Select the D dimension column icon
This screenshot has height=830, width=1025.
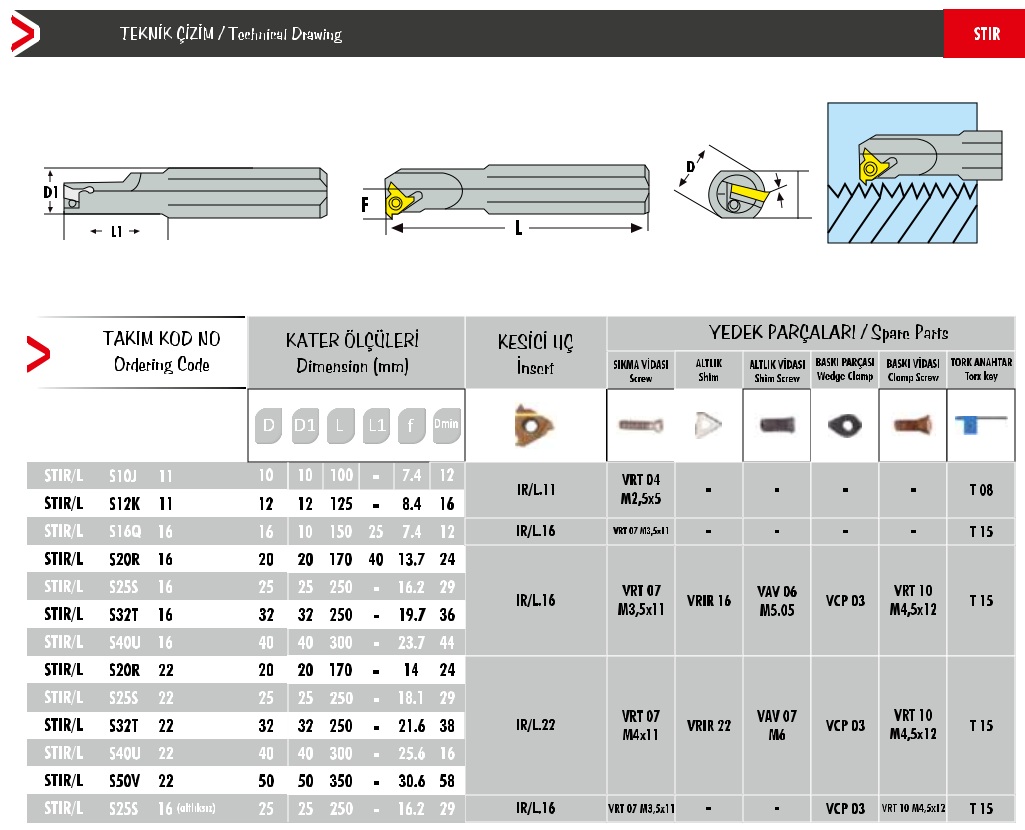click(268, 425)
